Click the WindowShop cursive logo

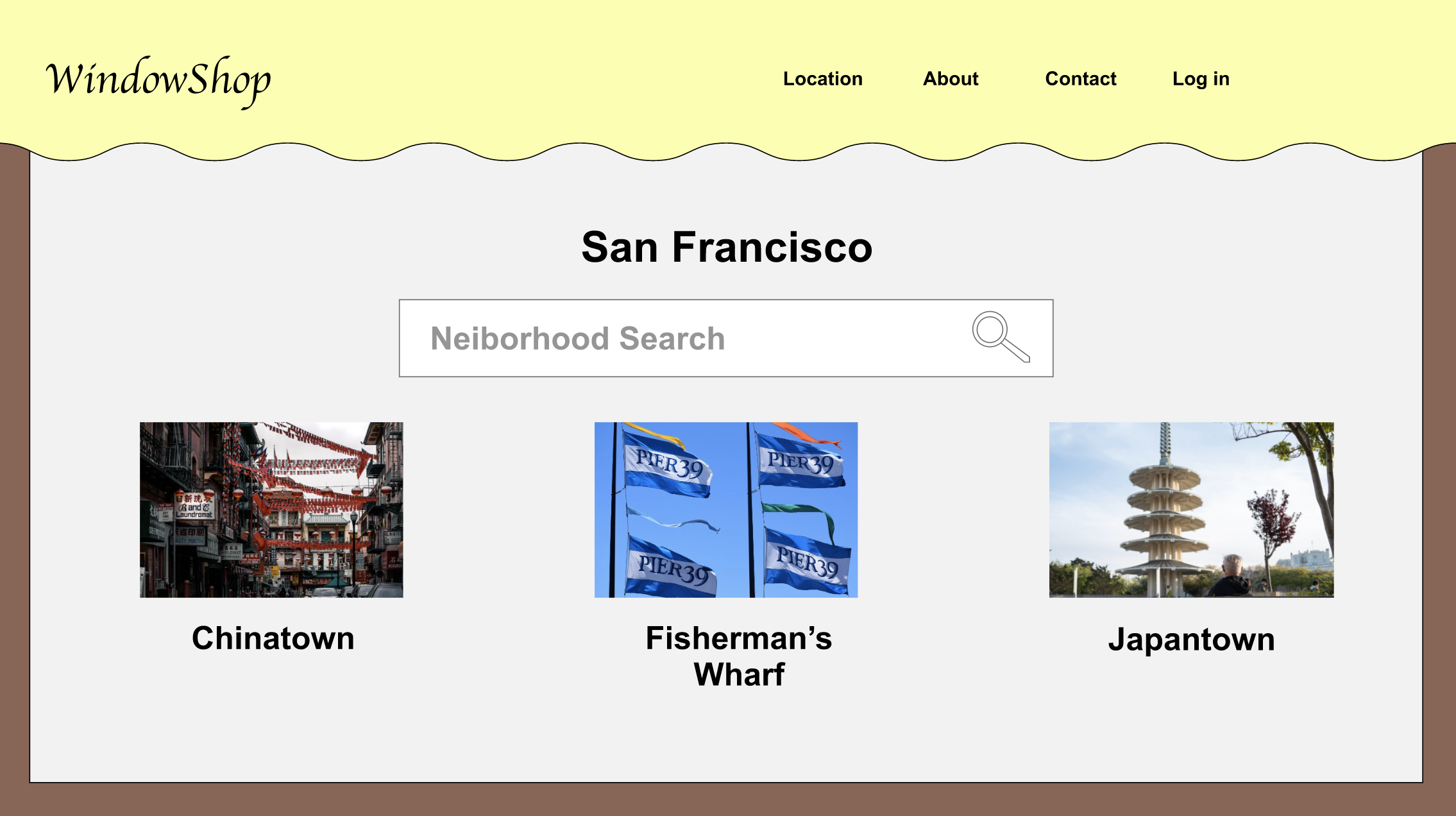158,80
